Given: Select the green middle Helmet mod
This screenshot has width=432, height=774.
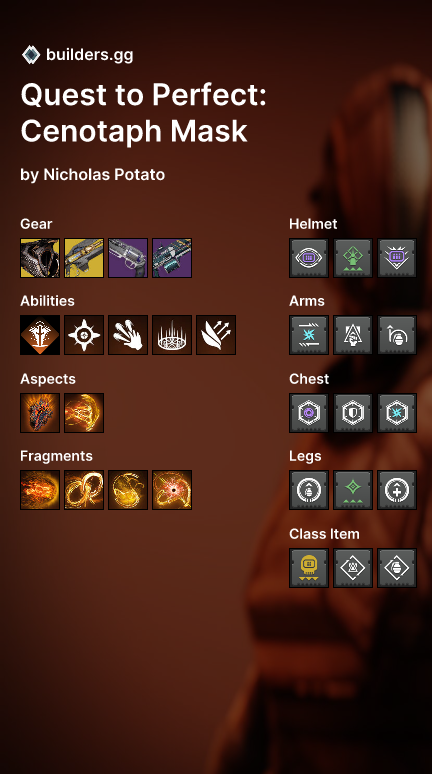Looking at the screenshot, I should point(353,258).
